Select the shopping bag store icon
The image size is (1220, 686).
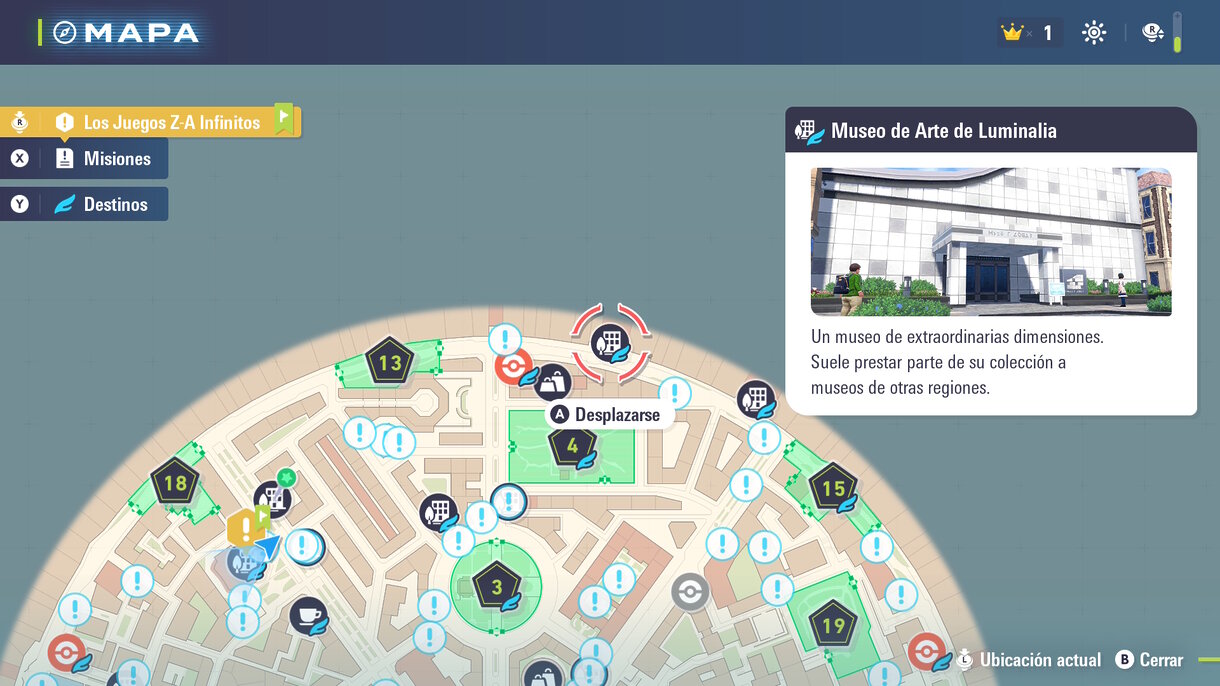click(552, 382)
